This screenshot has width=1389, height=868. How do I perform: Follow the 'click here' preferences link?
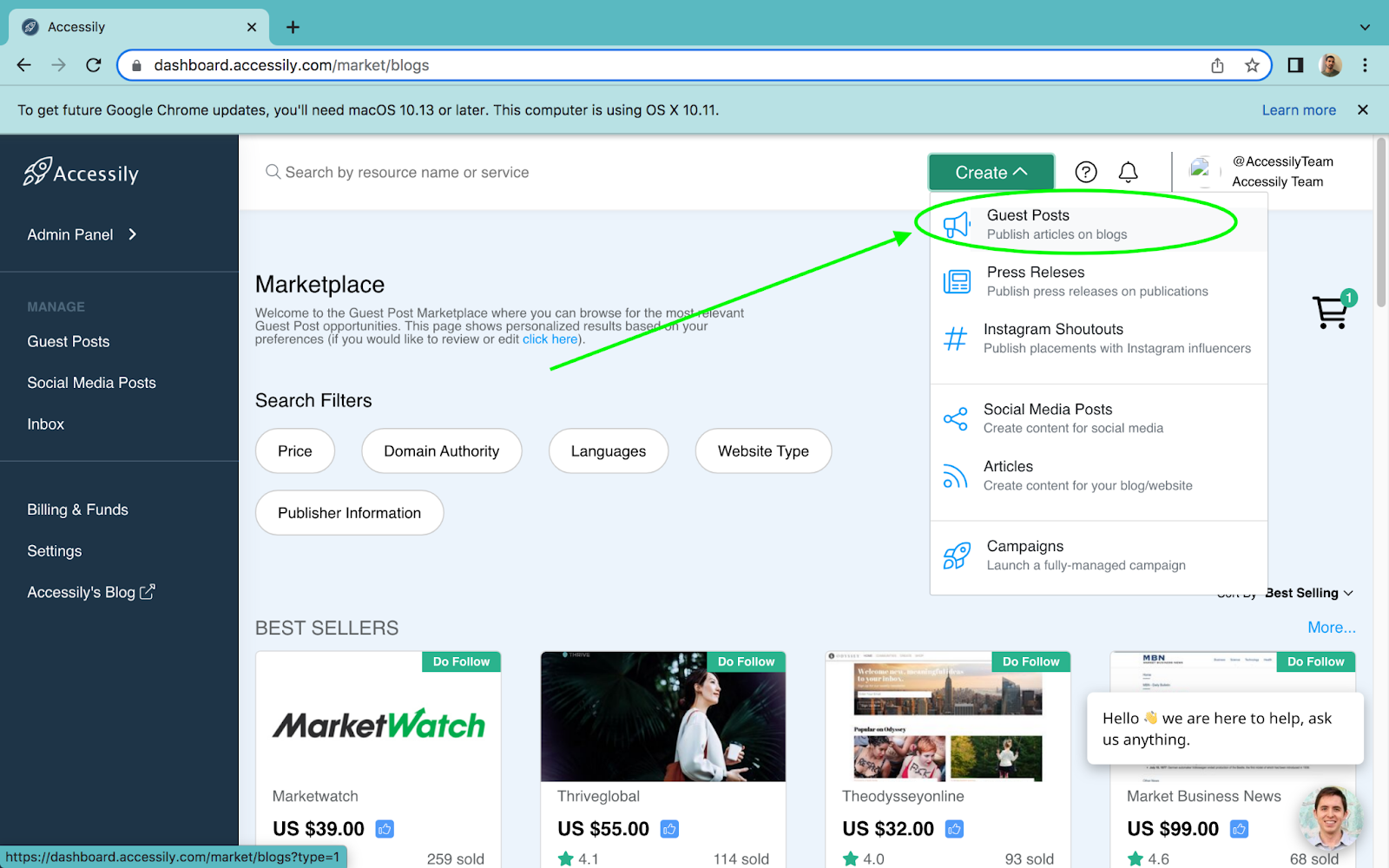coord(550,339)
